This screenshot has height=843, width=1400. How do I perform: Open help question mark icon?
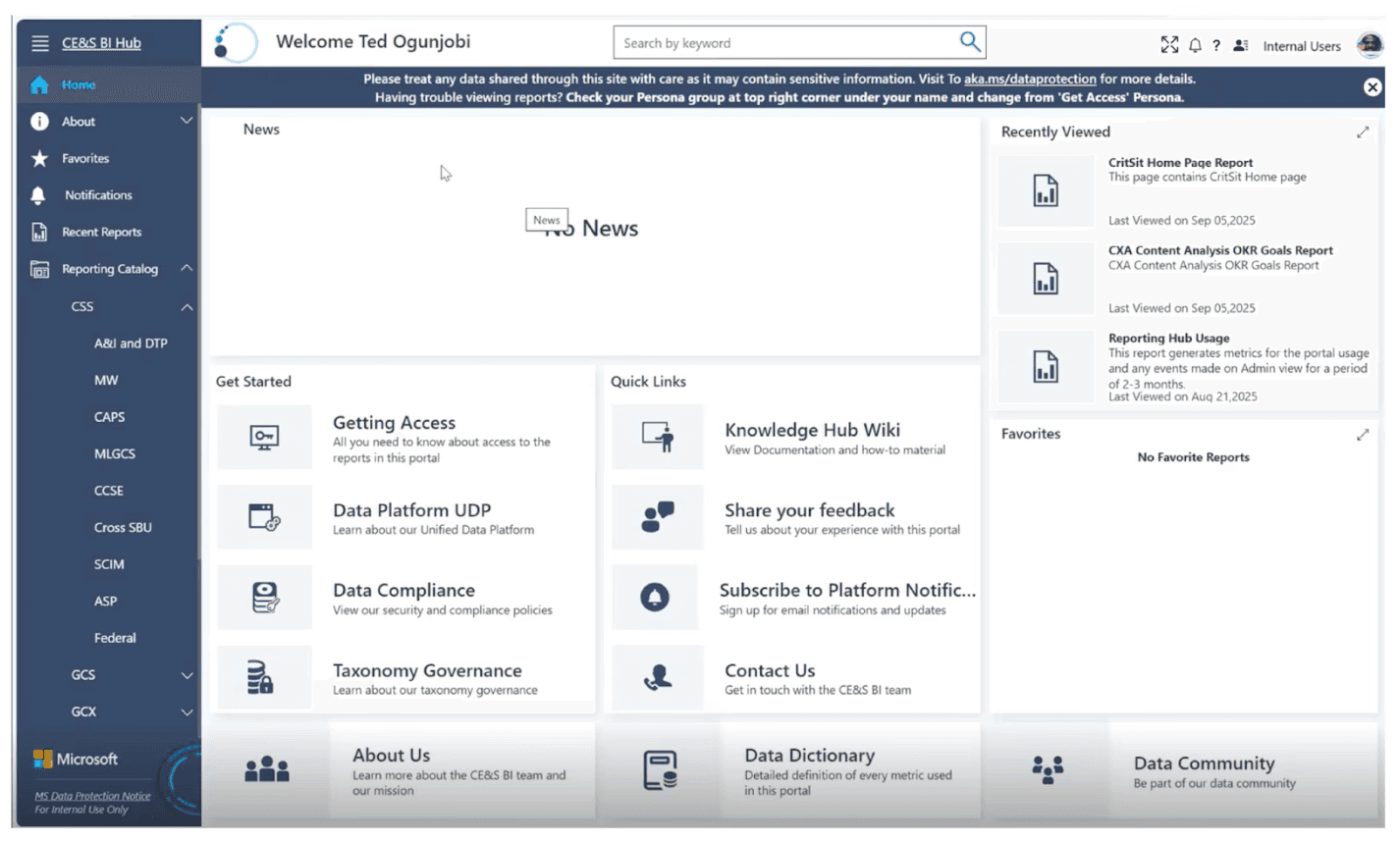[1216, 45]
